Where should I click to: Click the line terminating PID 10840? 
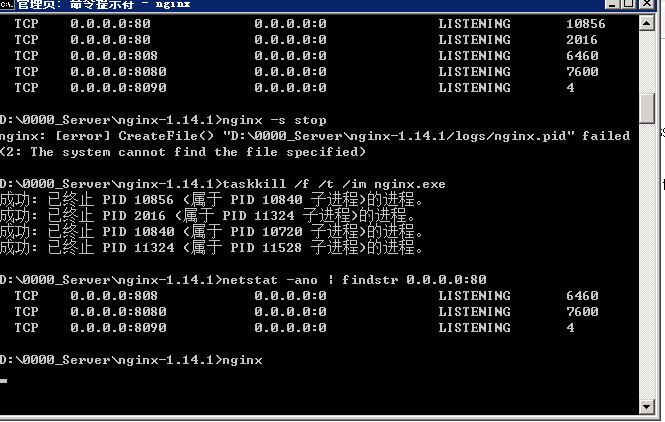pyautogui.click(x=211, y=232)
